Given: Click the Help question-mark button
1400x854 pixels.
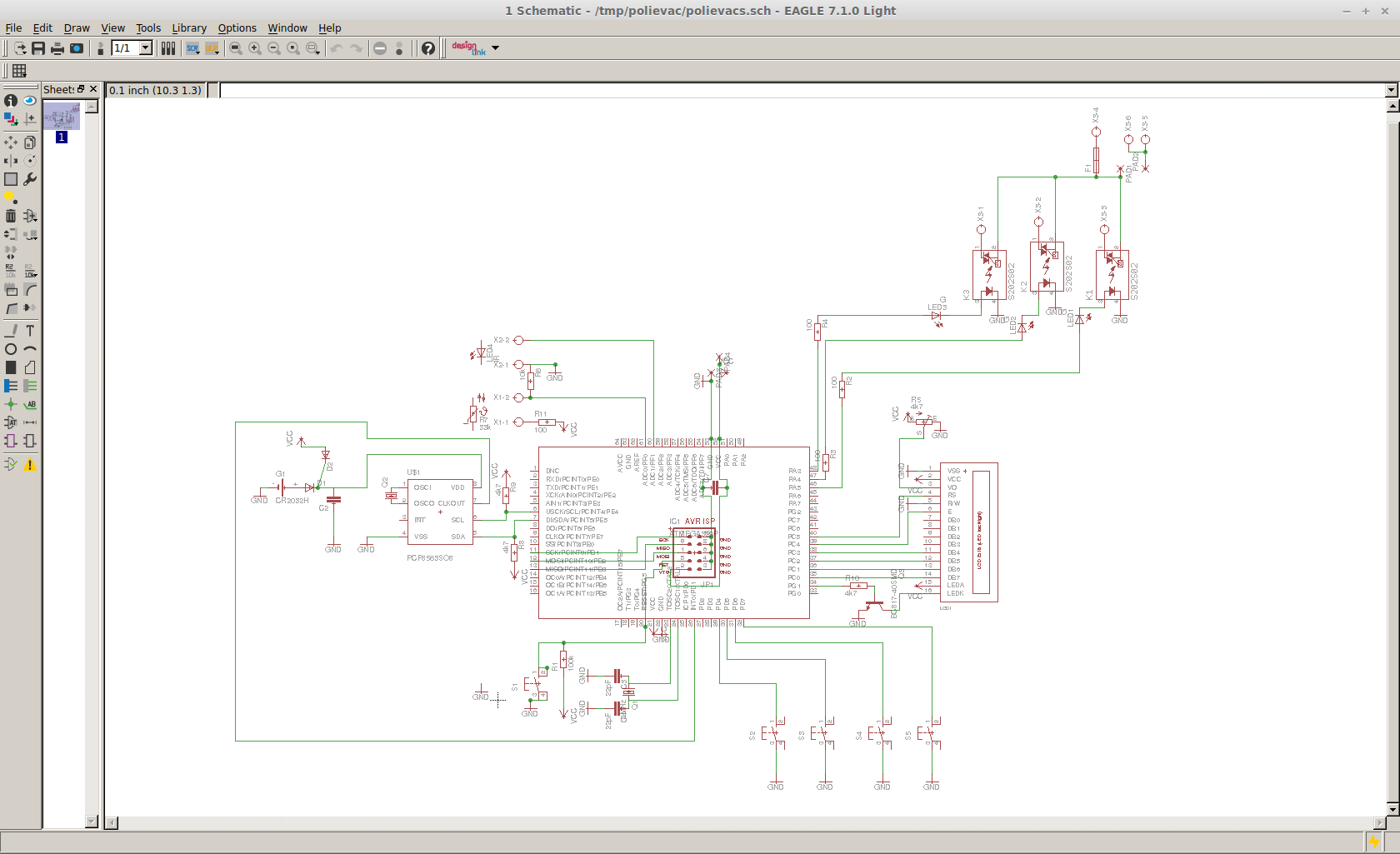Looking at the screenshot, I should pyautogui.click(x=427, y=48).
